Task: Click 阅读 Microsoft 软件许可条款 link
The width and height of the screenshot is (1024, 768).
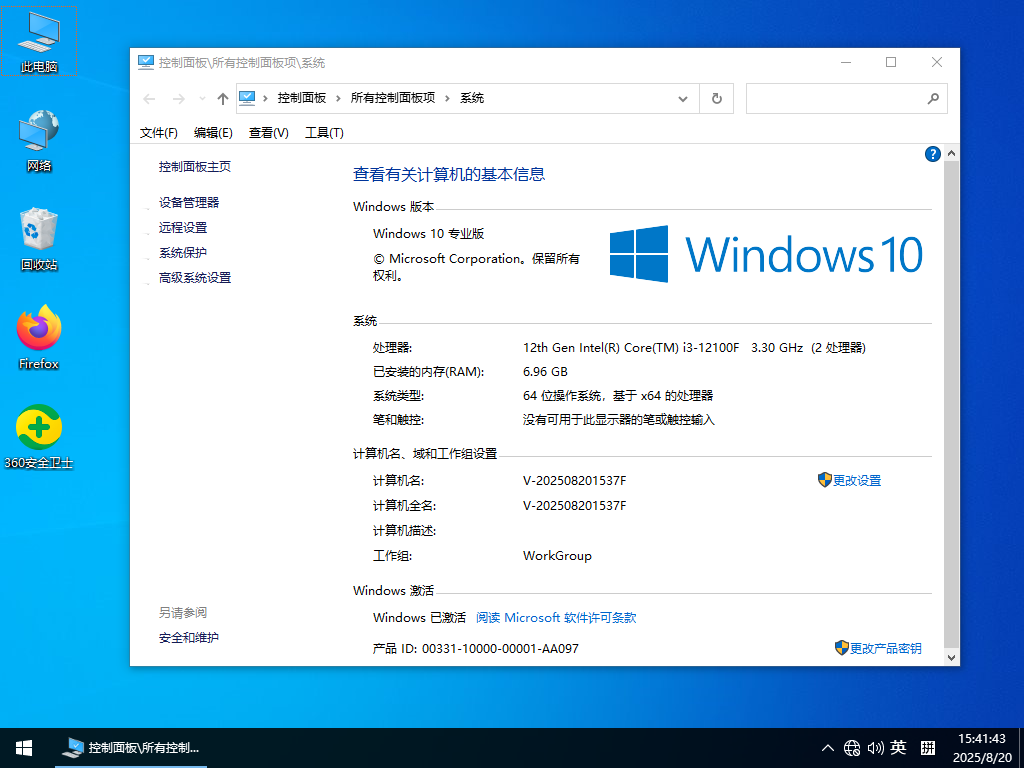Action: click(x=554, y=617)
